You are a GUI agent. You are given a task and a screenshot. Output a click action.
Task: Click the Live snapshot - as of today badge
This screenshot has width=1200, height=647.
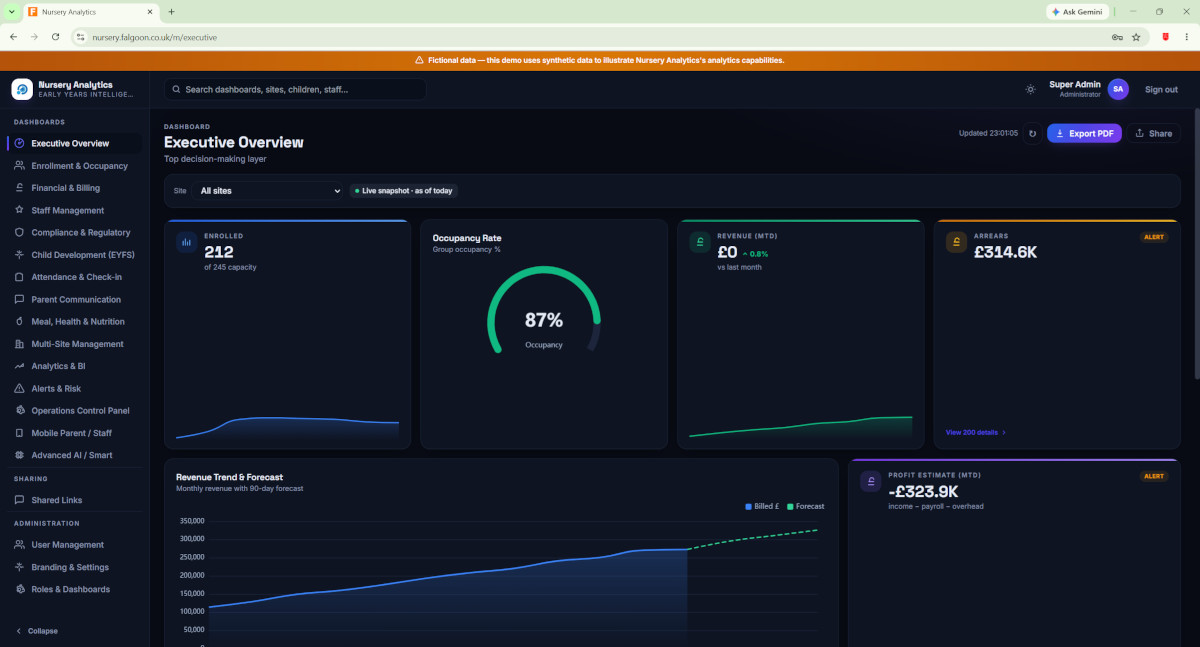tap(404, 190)
